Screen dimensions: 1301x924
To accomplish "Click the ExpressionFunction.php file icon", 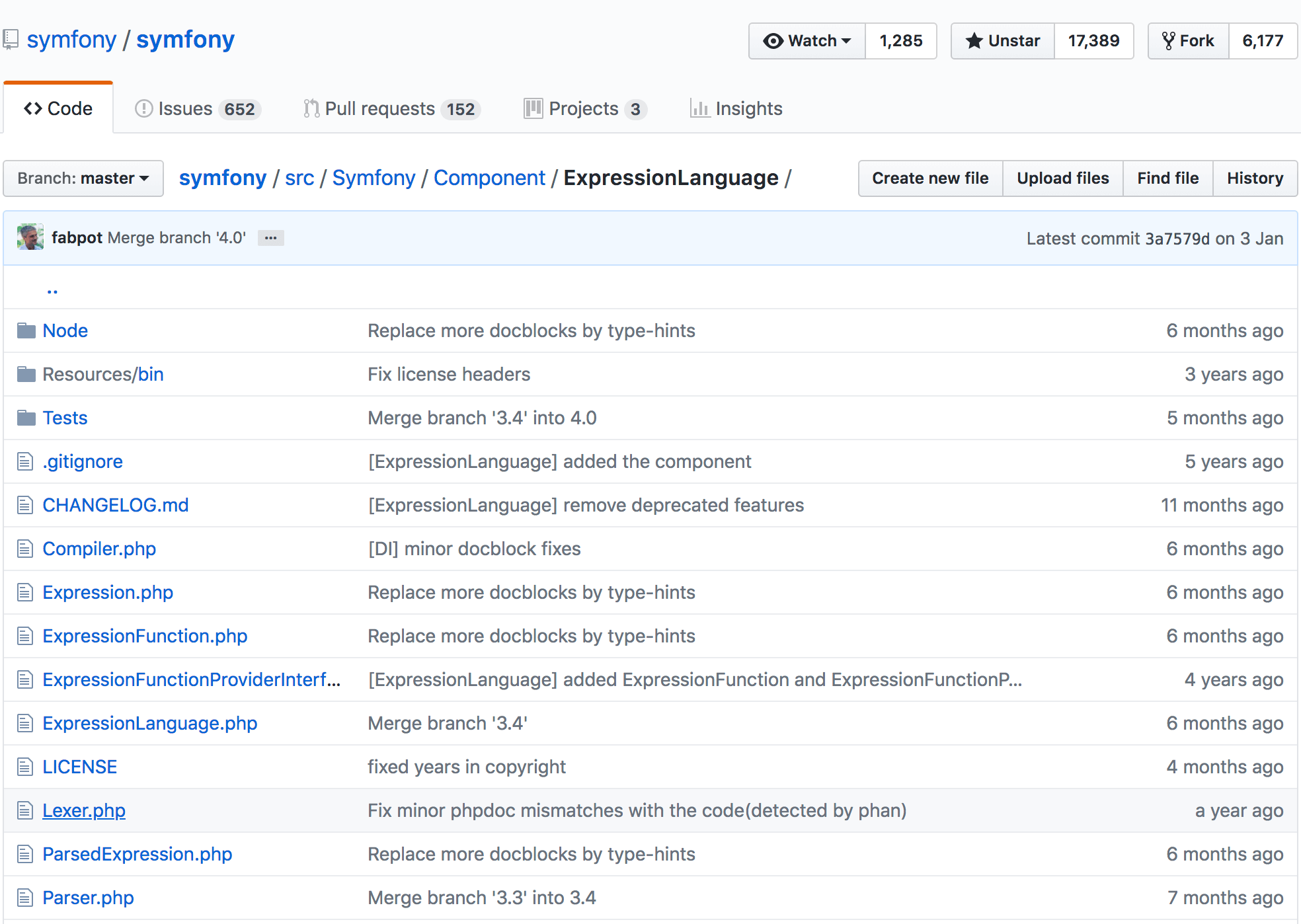I will [x=25, y=636].
